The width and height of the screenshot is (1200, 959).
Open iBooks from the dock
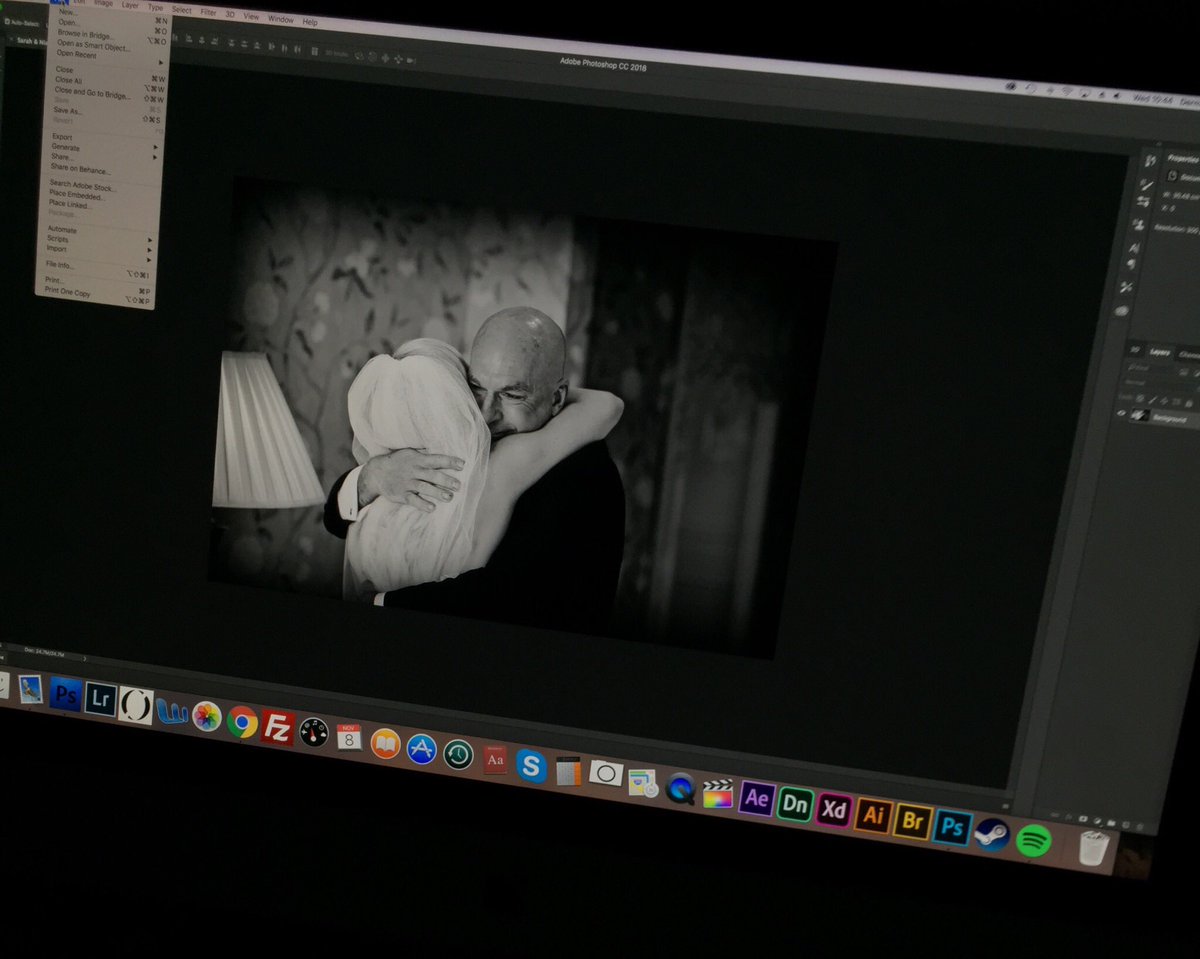[385, 743]
